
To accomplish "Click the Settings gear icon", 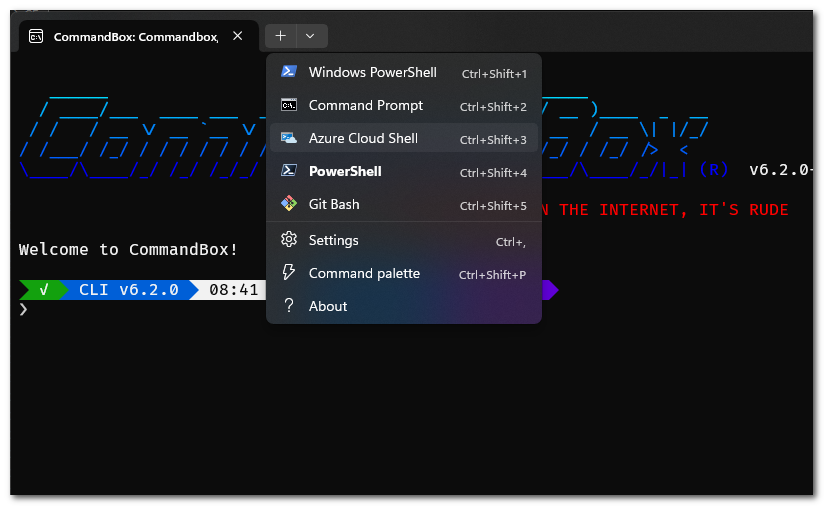I will click(289, 240).
